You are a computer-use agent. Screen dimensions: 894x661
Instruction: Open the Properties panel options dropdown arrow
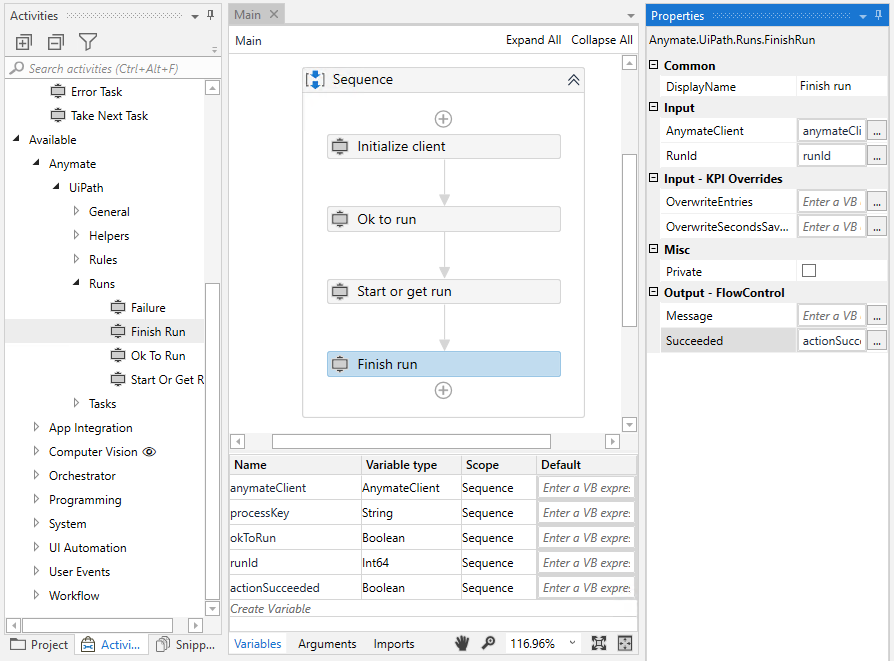tap(863, 17)
